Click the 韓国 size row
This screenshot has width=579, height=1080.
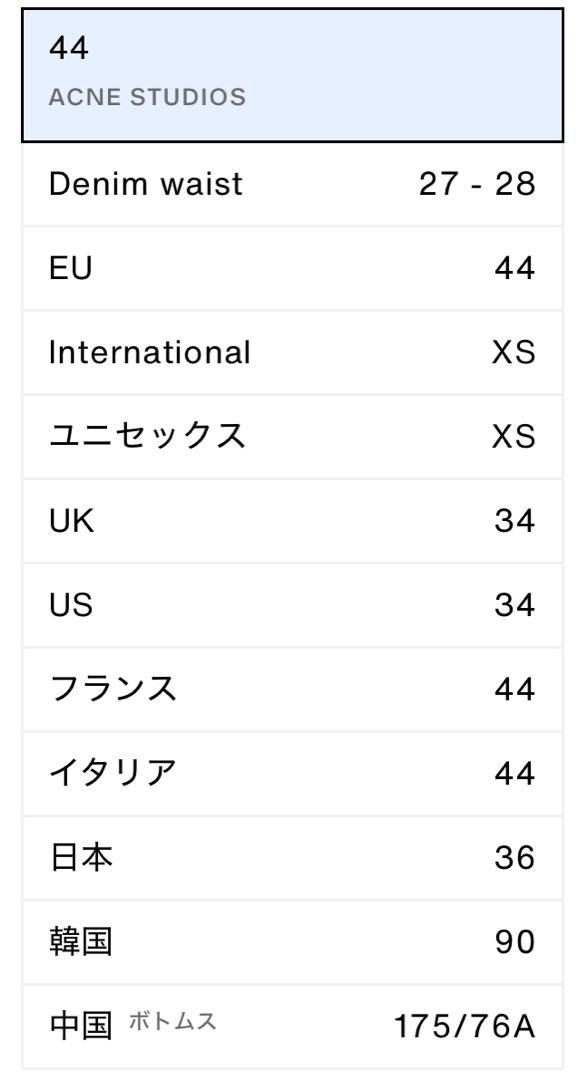pos(293,941)
